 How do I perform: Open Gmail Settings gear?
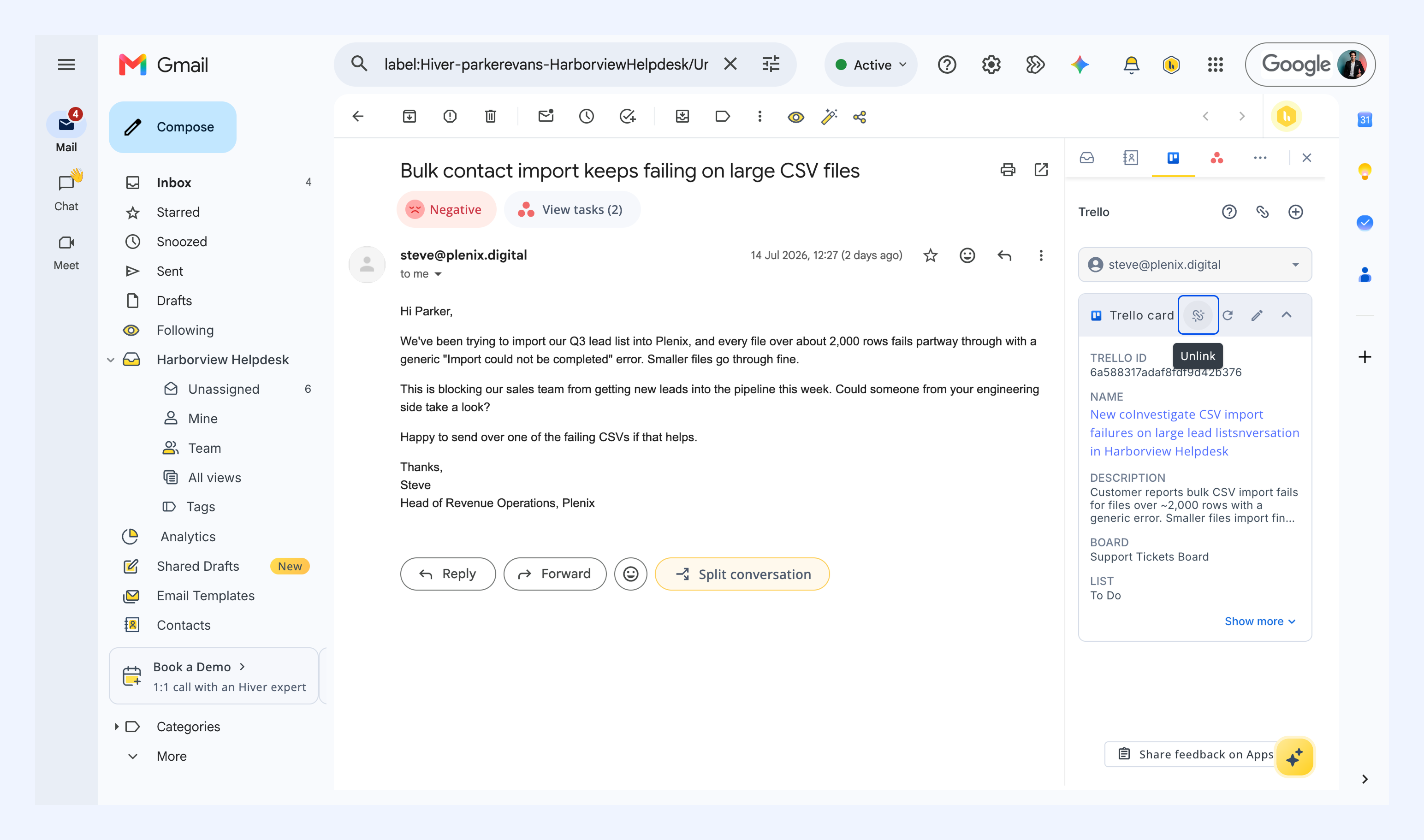tap(991, 65)
